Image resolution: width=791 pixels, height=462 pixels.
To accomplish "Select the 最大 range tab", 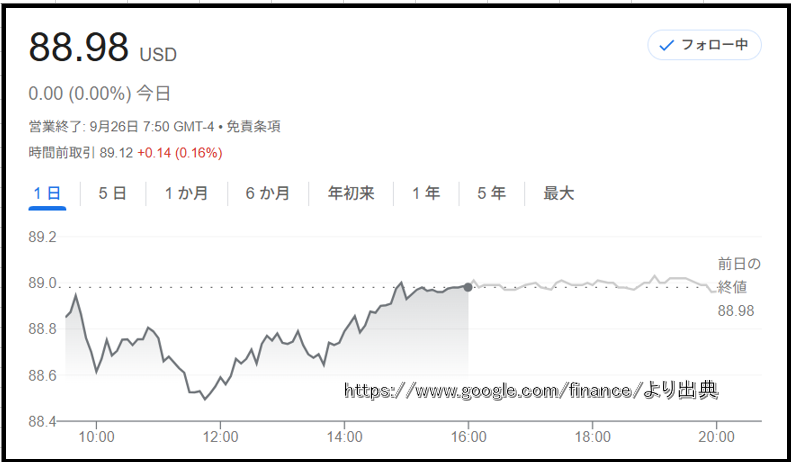I will point(559,194).
